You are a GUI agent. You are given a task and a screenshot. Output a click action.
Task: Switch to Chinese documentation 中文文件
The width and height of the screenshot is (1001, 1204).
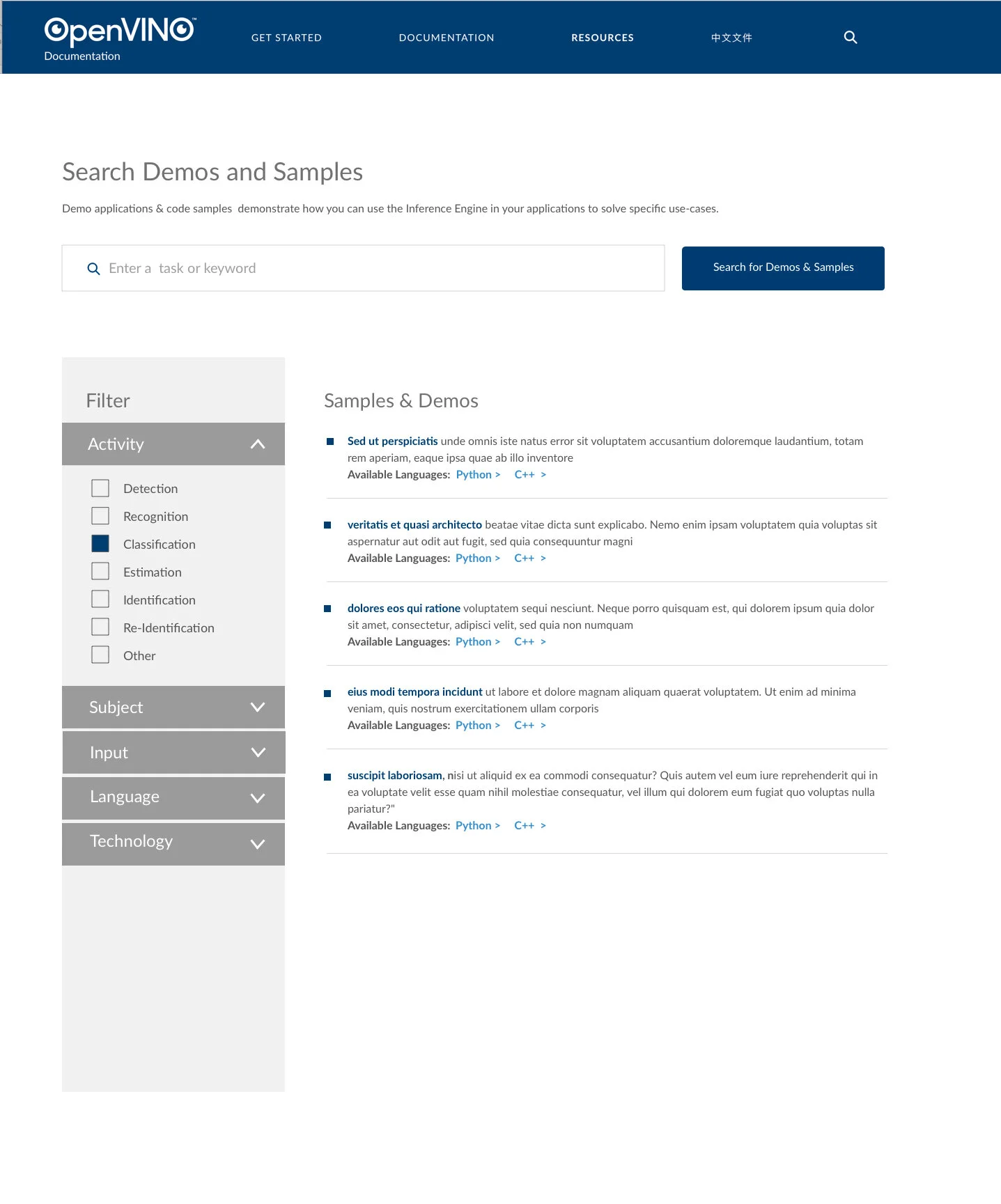tap(731, 38)
